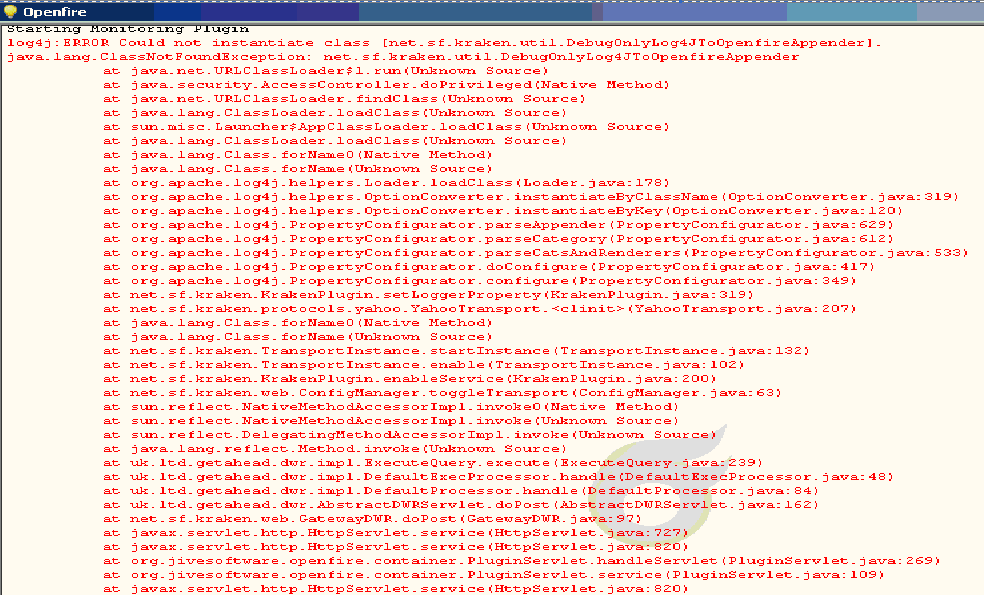Select the "Starting Monitoring Plugin" log line

coord(128,29)
